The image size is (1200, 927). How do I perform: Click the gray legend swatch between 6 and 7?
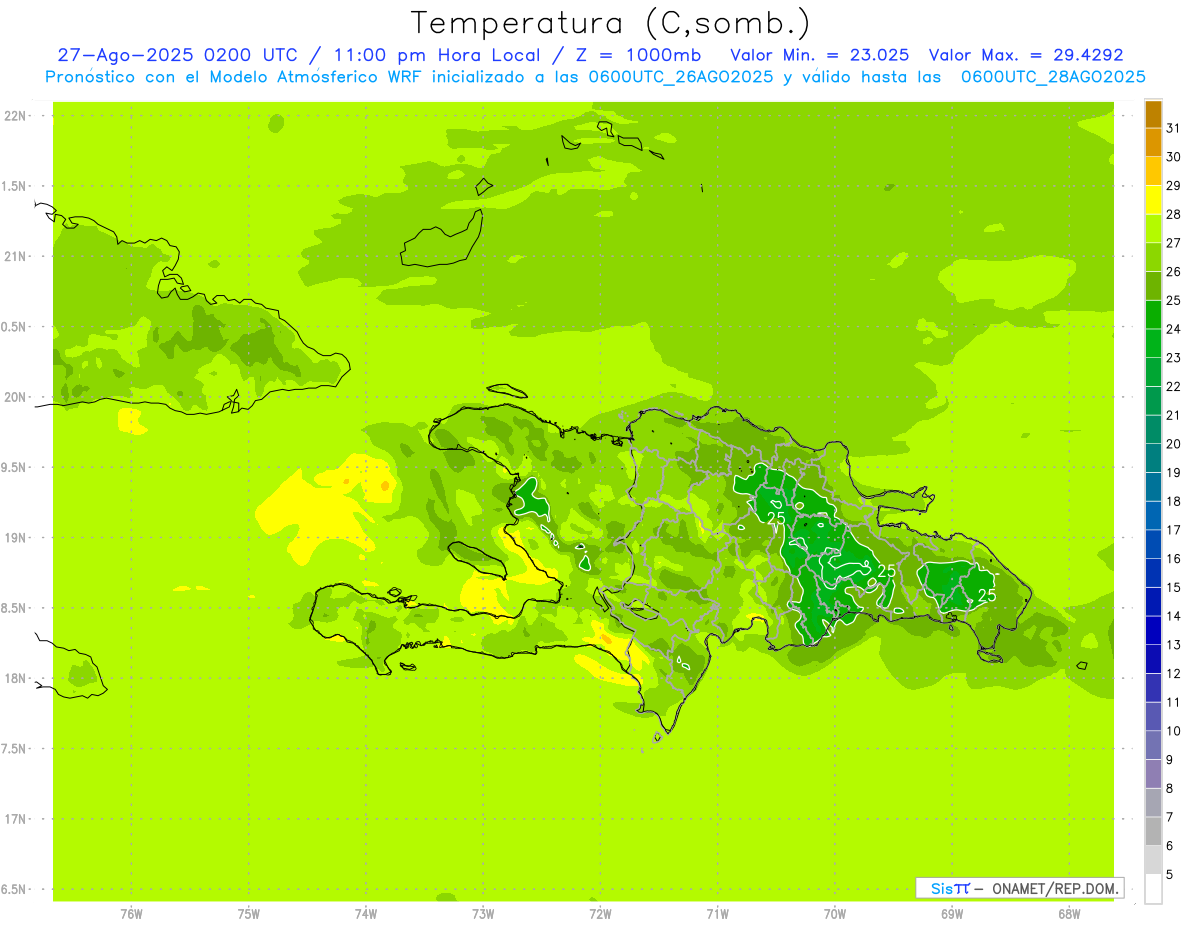point(1153,831)
